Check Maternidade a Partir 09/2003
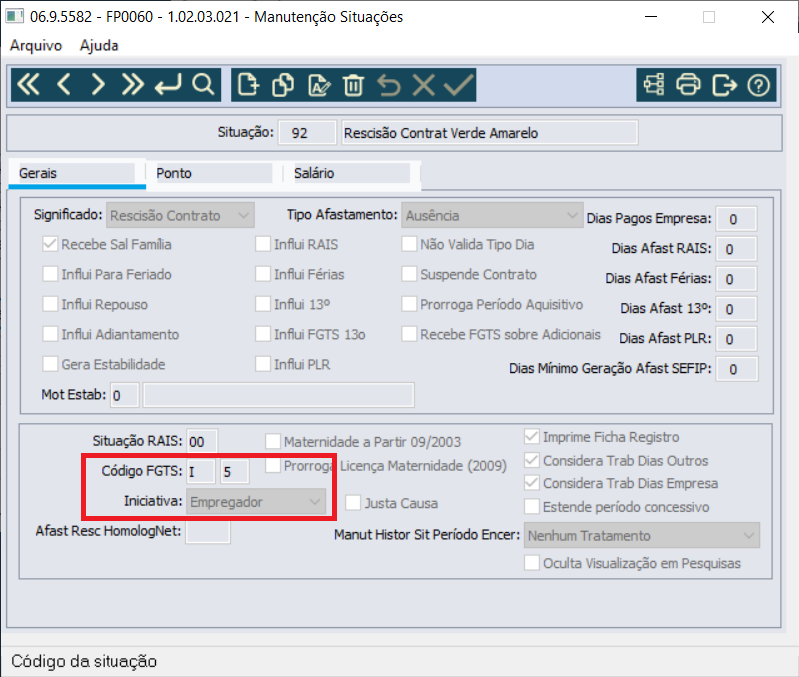The height and width of the screenshot is (677, 799). coord(273,441)
